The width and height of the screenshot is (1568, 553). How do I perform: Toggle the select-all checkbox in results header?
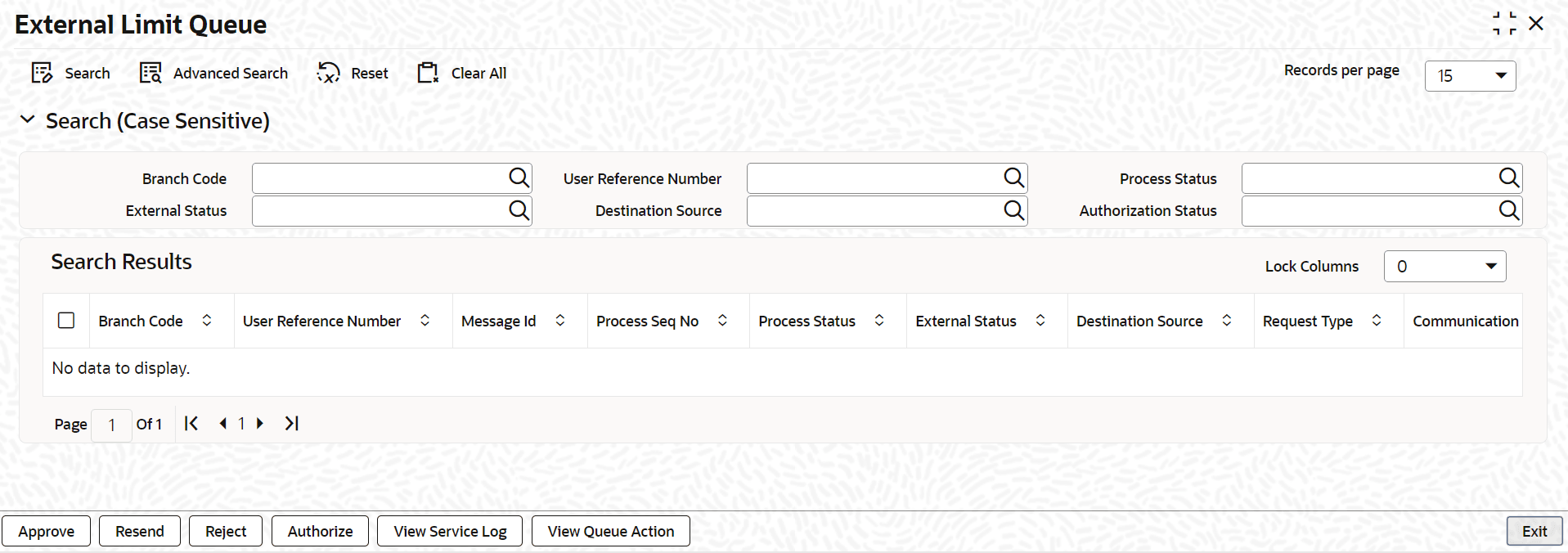[66, 321]
